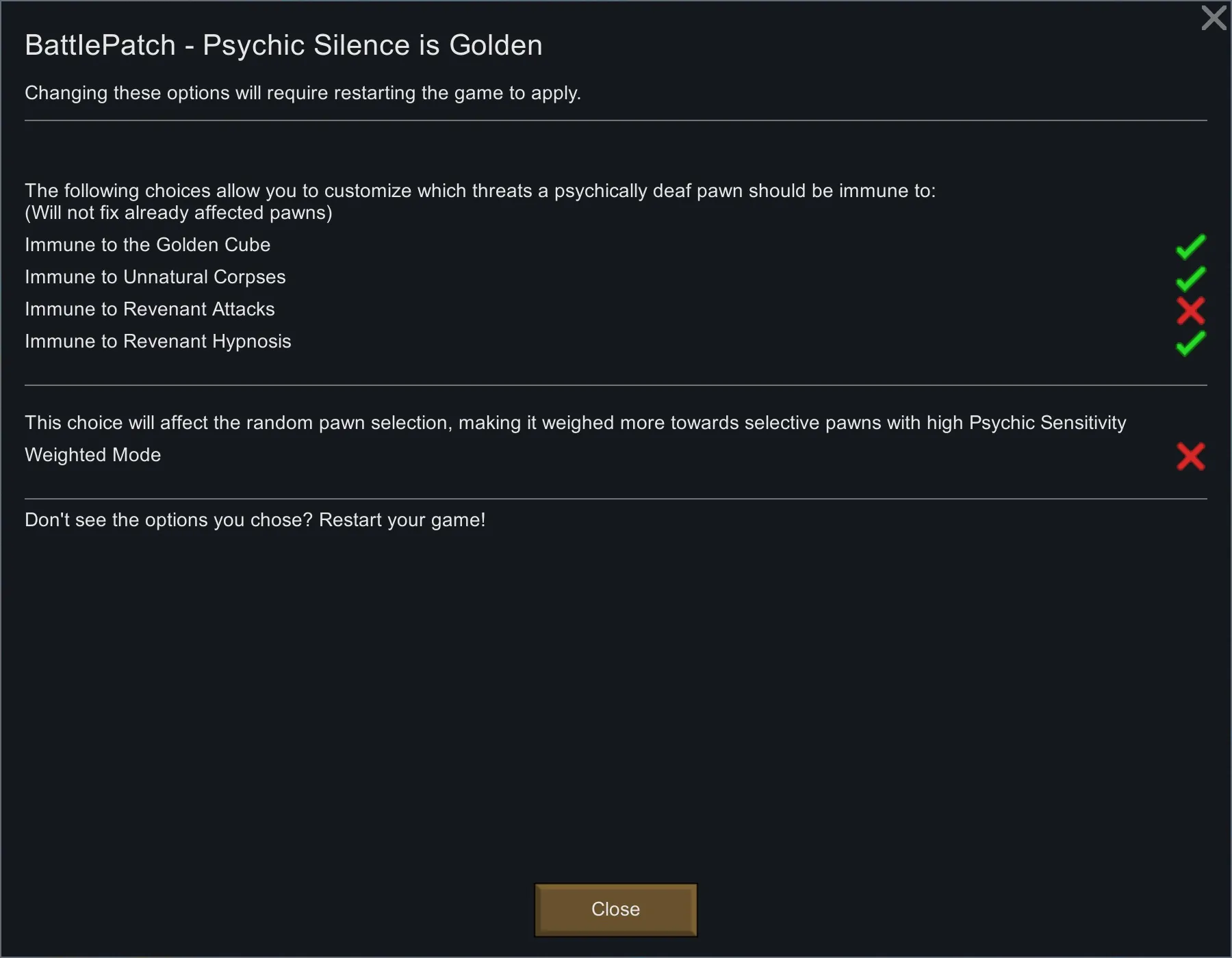Click the random pawn selection description text
The width and height of the screenshot is (1232, 958).
pyautogui.click(x=575, y=423)
